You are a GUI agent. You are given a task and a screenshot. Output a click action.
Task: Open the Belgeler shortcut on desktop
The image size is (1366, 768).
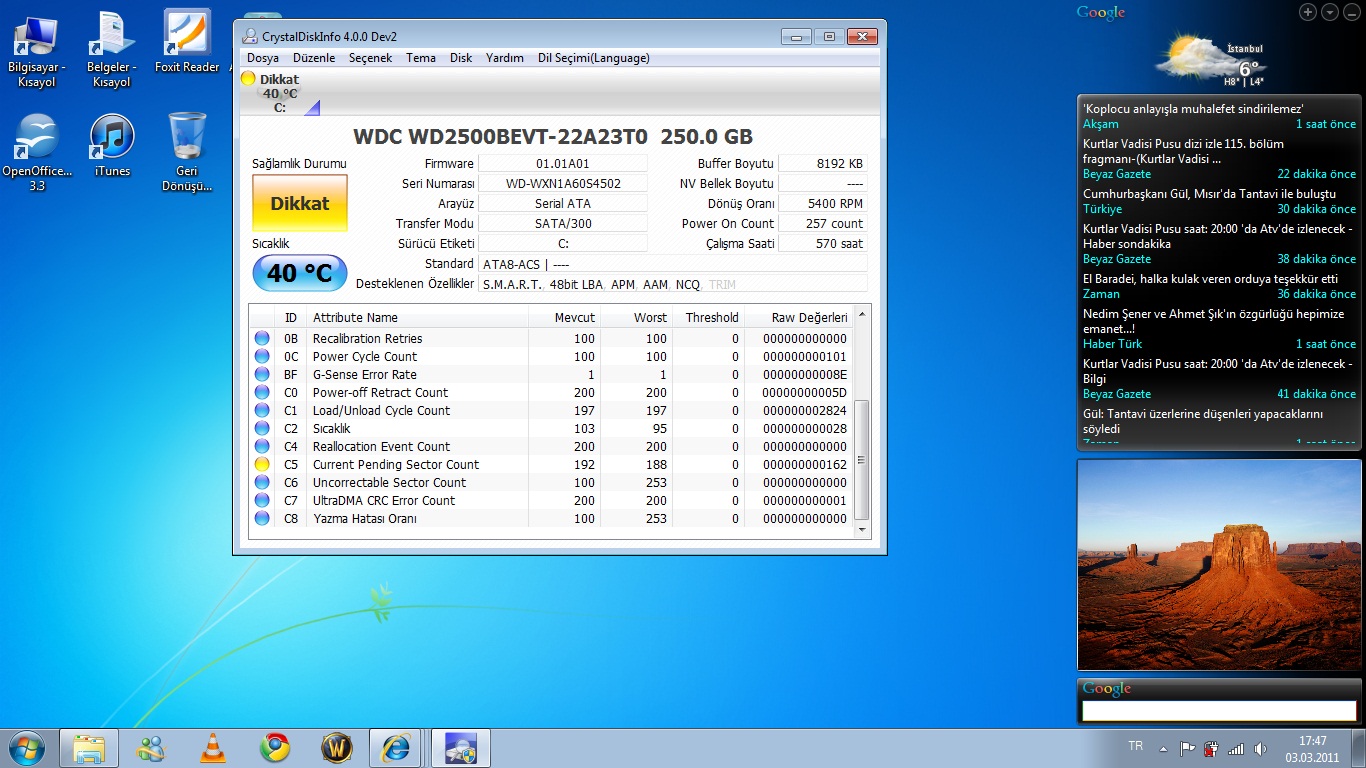(110, 50)
